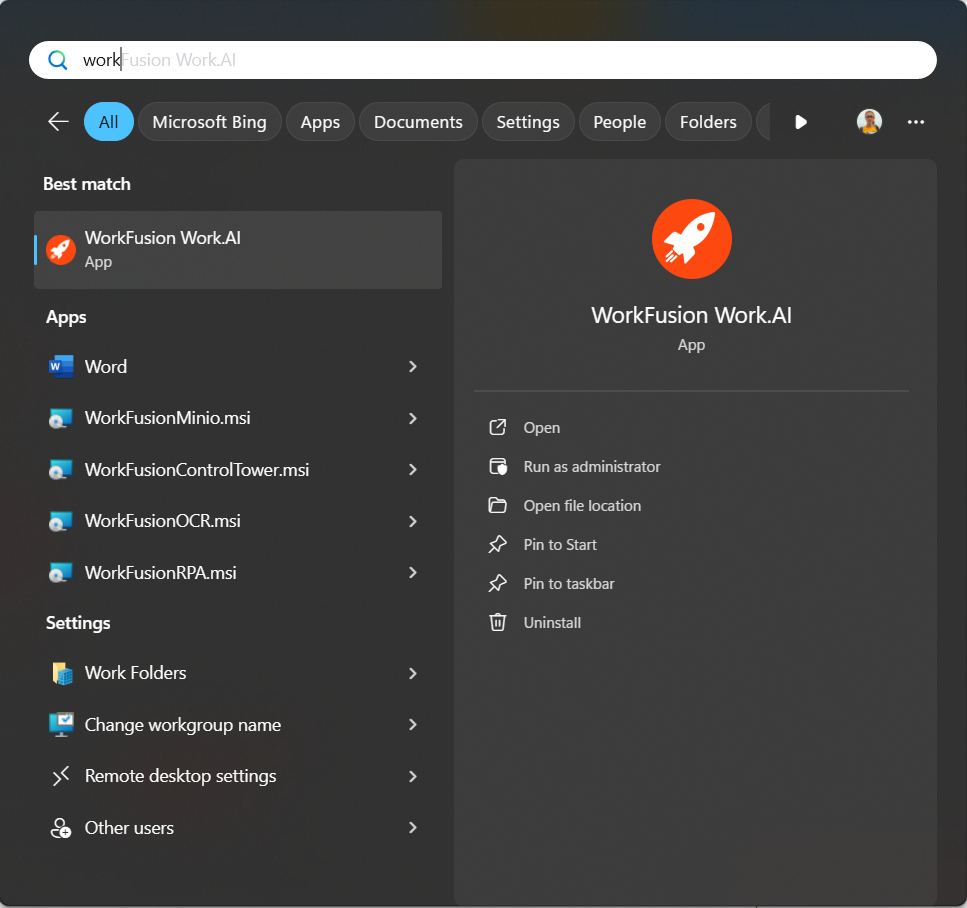Open the Word app result
The height and width of the screenshot is (908, 967).
(238, 366)
